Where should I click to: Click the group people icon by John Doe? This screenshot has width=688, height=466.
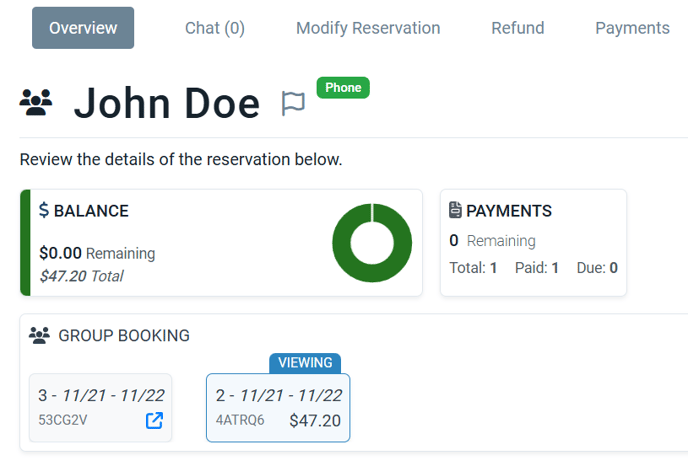(x=36, y=103)
